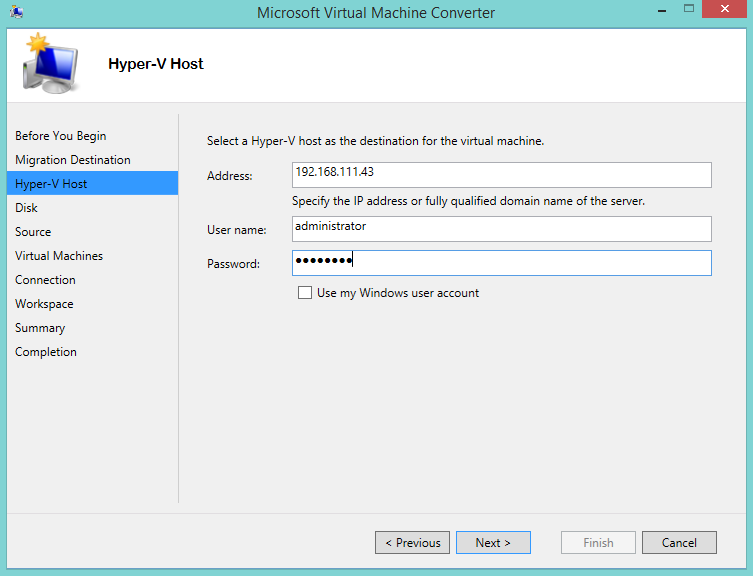Click into the User name field
The width and height of the screenshot is (753, 576).
[501, 229]
